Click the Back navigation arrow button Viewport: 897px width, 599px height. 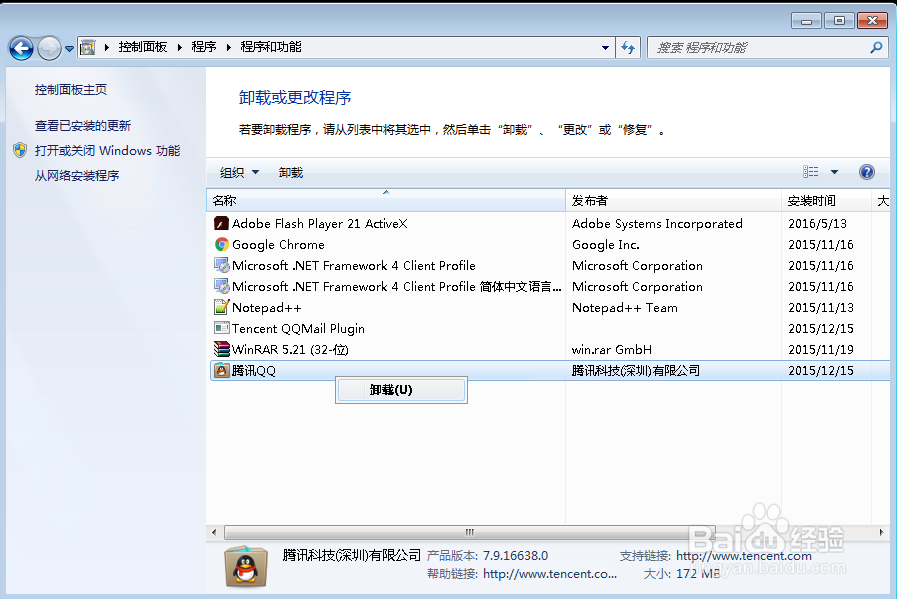coord(22,48)
